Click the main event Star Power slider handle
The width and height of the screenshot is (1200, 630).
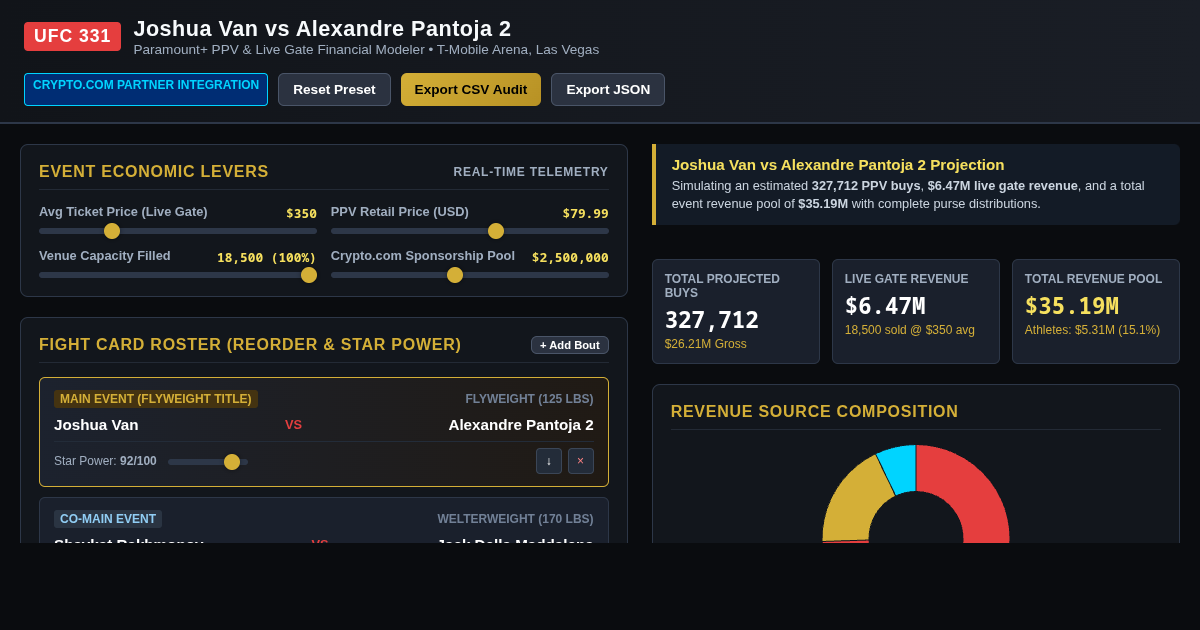point(232,462)
